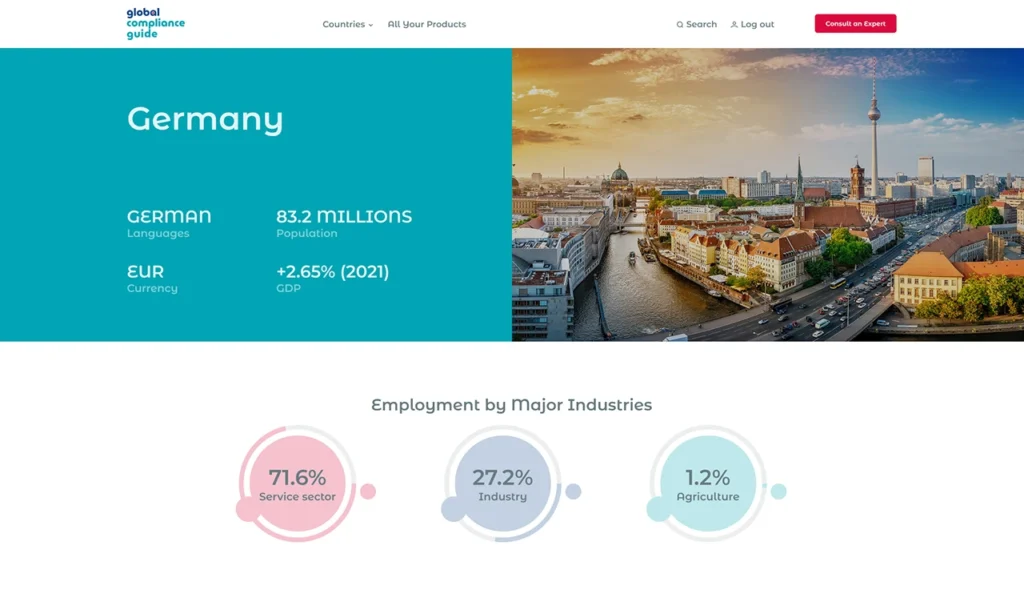The height and width of the screenshot is (610, 1024).
Task: Open the Countries menu
Action: pos(347,24)
